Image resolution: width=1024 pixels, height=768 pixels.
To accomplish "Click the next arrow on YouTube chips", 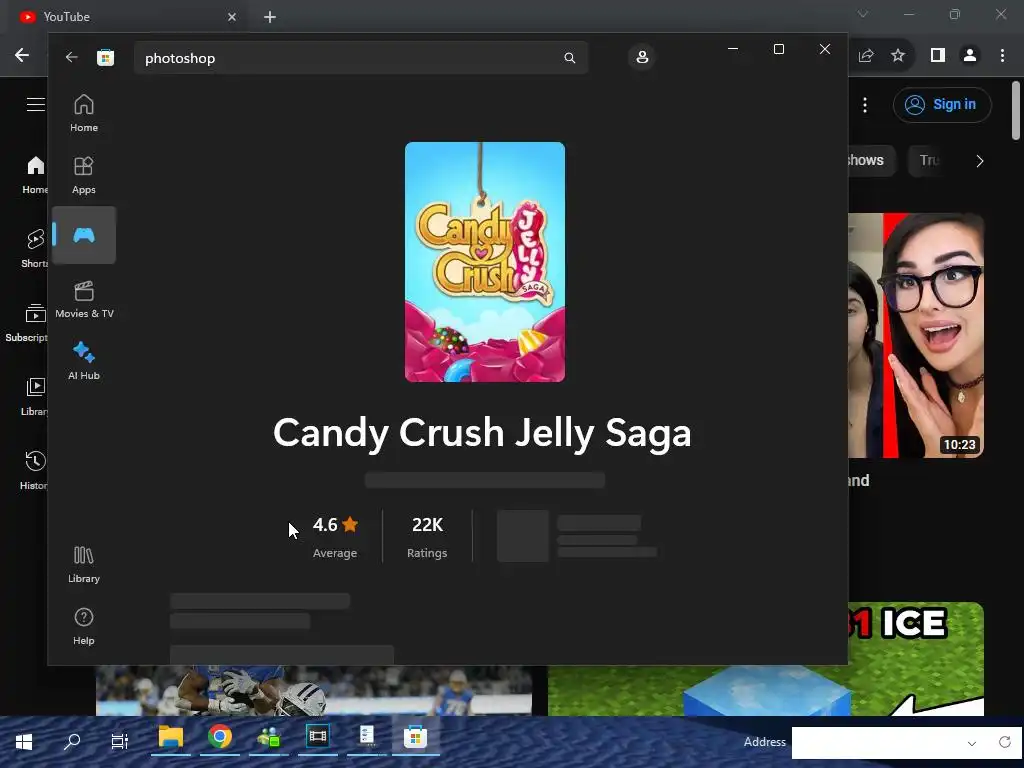I will [979, 161].
